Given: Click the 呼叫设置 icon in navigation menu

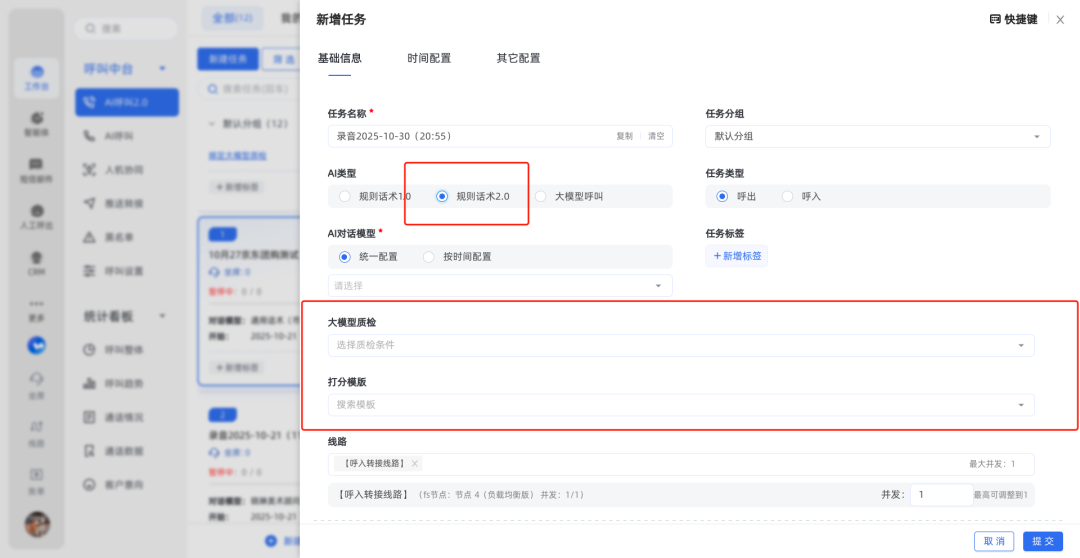Looking at the screenshot, I should point(90,271).
